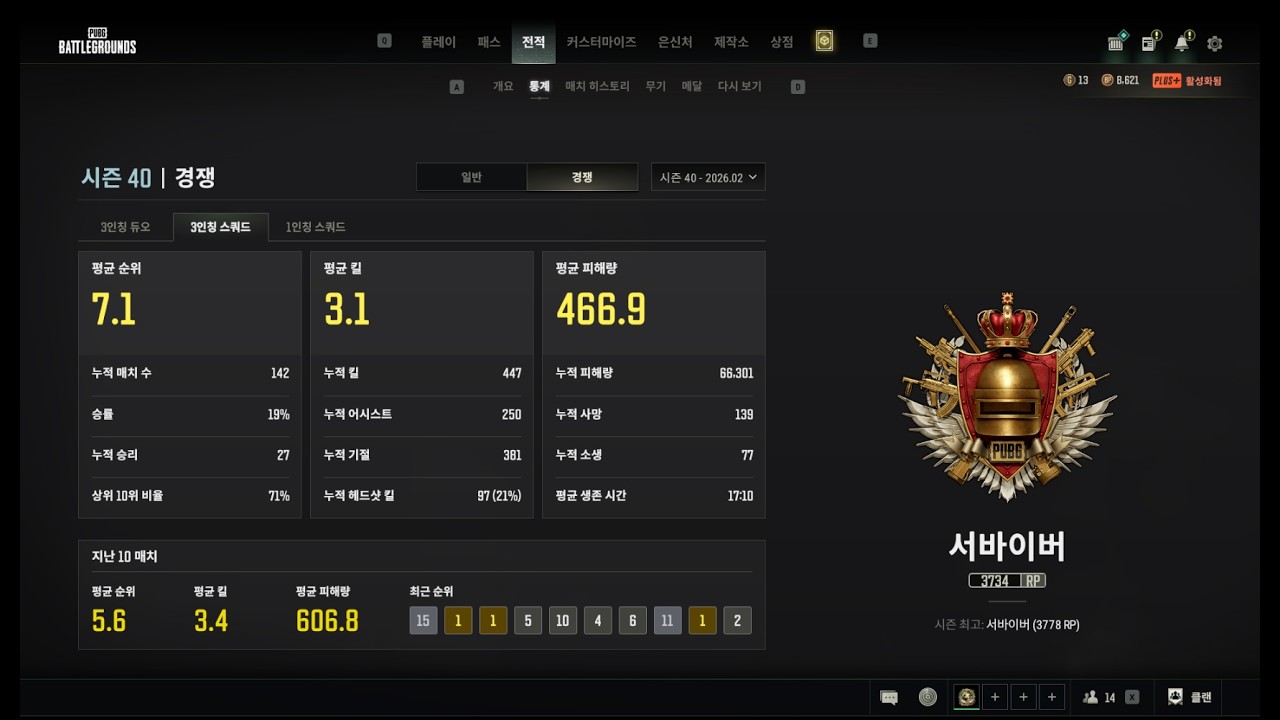Click the plus slot beside player avatar
The height and width of the screenshot is (720, 1280).
coord(995,697)
